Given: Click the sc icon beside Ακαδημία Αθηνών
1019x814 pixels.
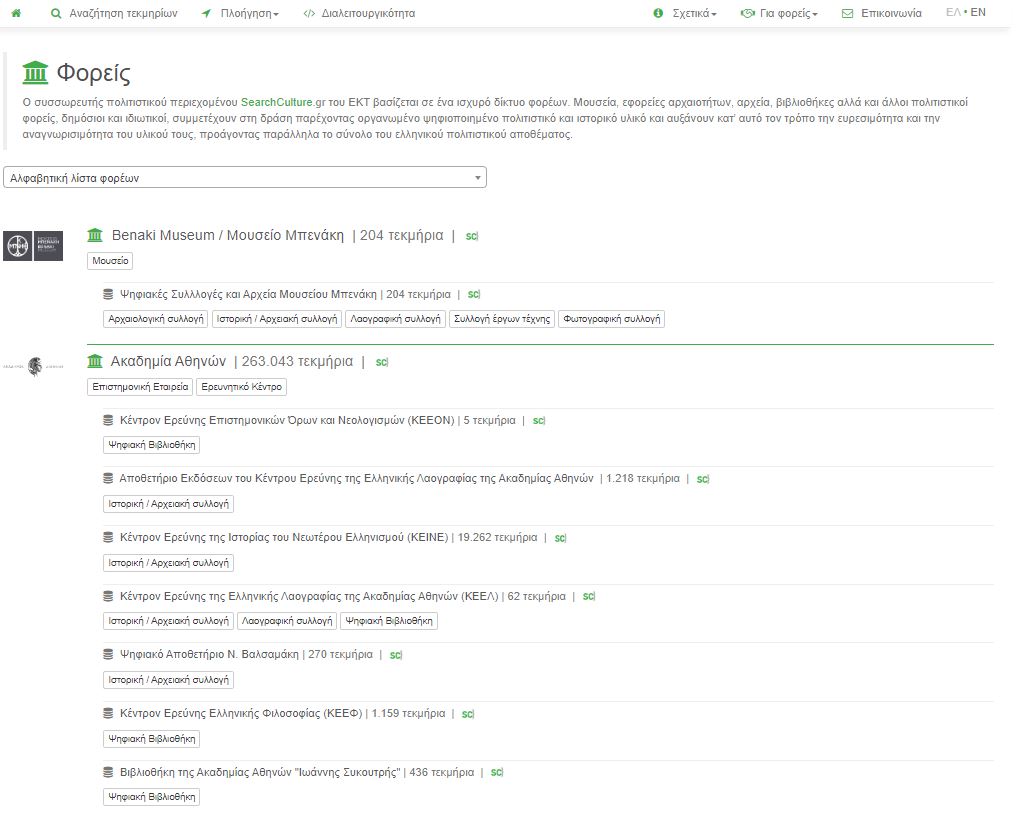Looking at the screenshot, I should click(x=382, y=362).
